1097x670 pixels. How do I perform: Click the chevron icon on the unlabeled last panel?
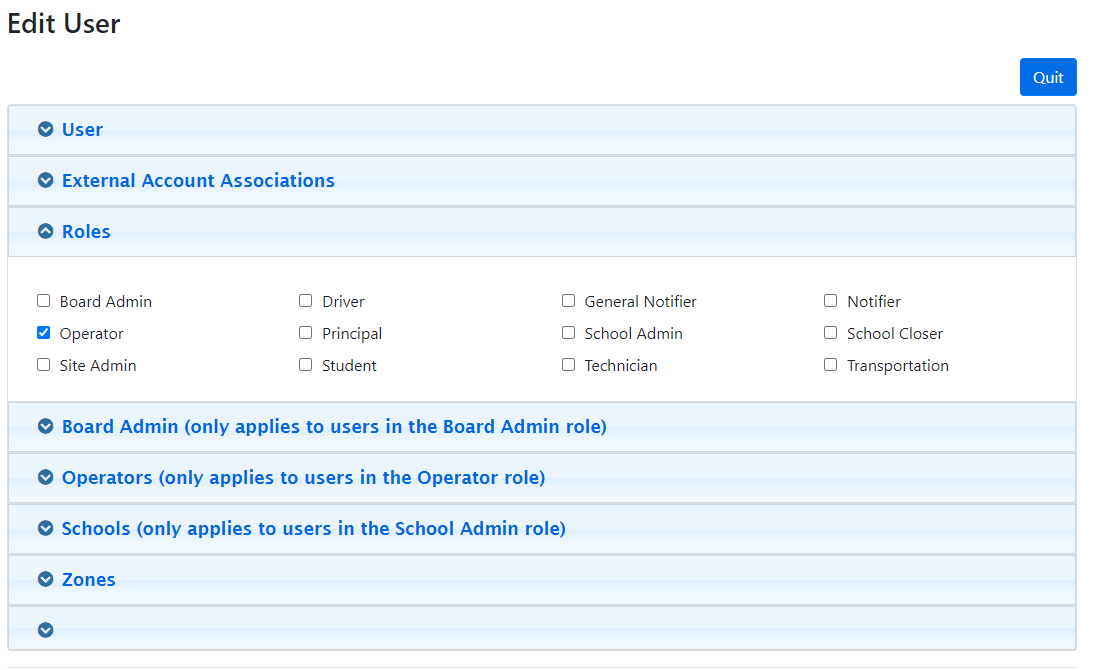pyautogui.click(x=45, y=630)
